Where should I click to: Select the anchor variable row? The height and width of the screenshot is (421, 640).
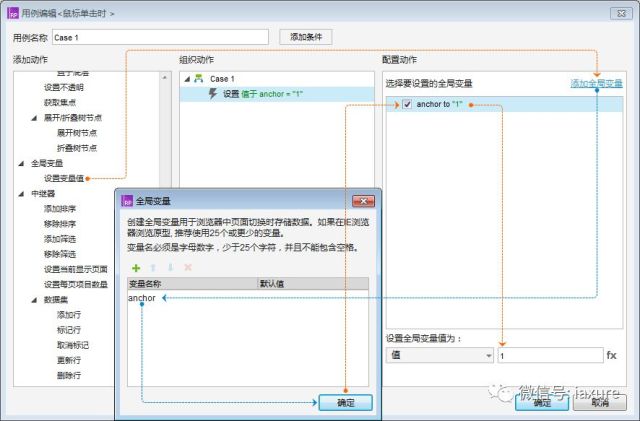tap(248, 298)
